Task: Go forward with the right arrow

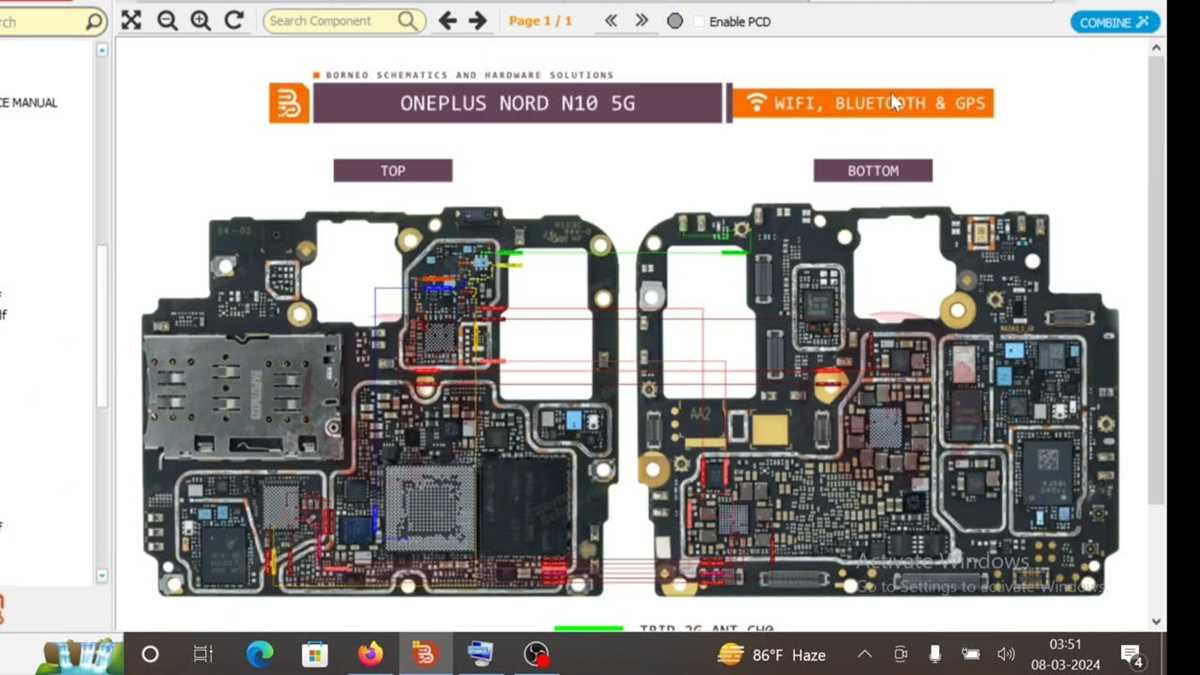Action: point(478,20)
